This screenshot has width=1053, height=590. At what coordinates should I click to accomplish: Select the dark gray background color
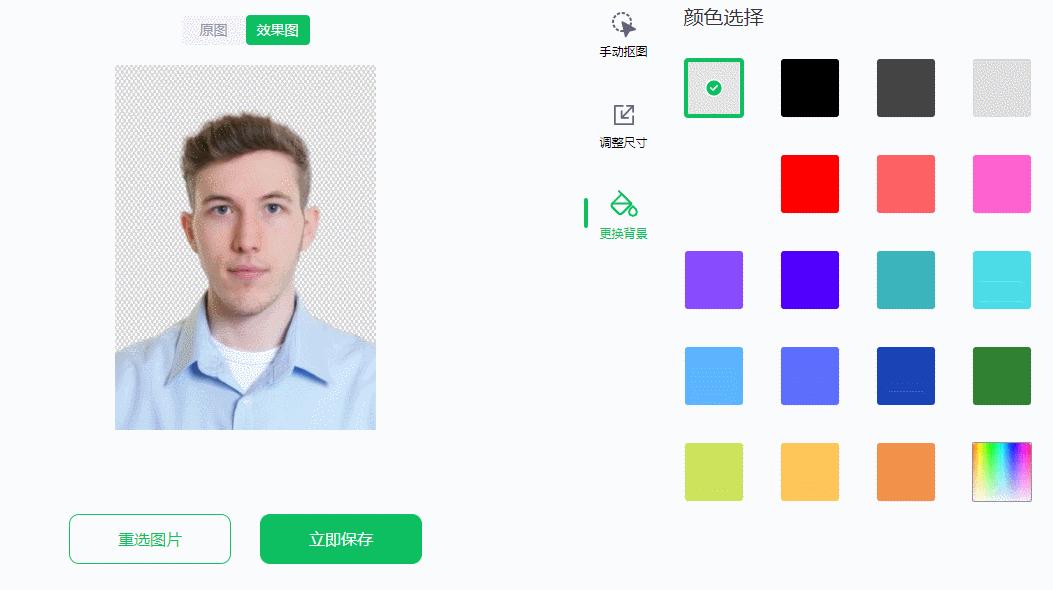[905, 88]
